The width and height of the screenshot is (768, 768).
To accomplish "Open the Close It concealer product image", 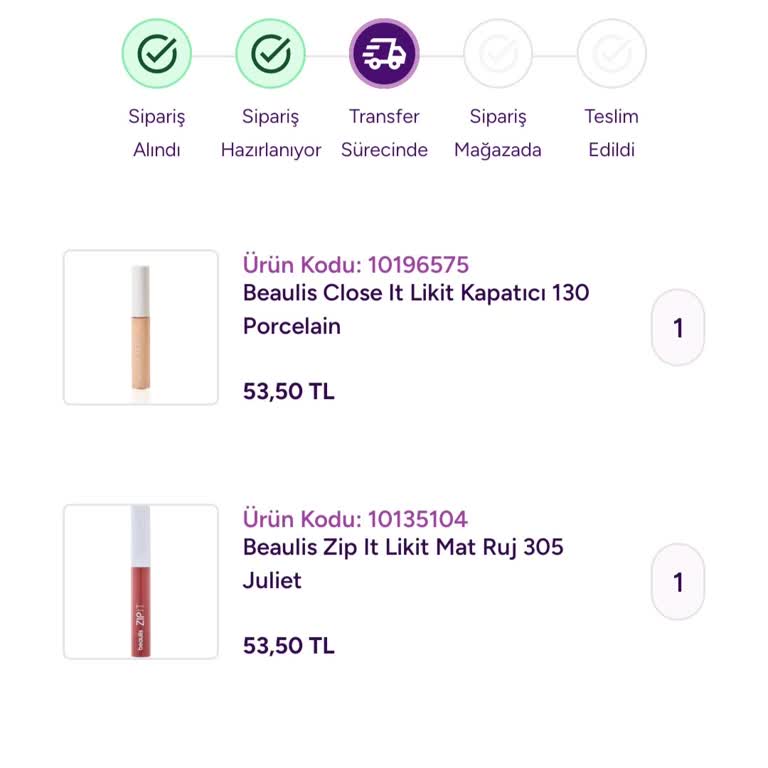I will (141, 327).
